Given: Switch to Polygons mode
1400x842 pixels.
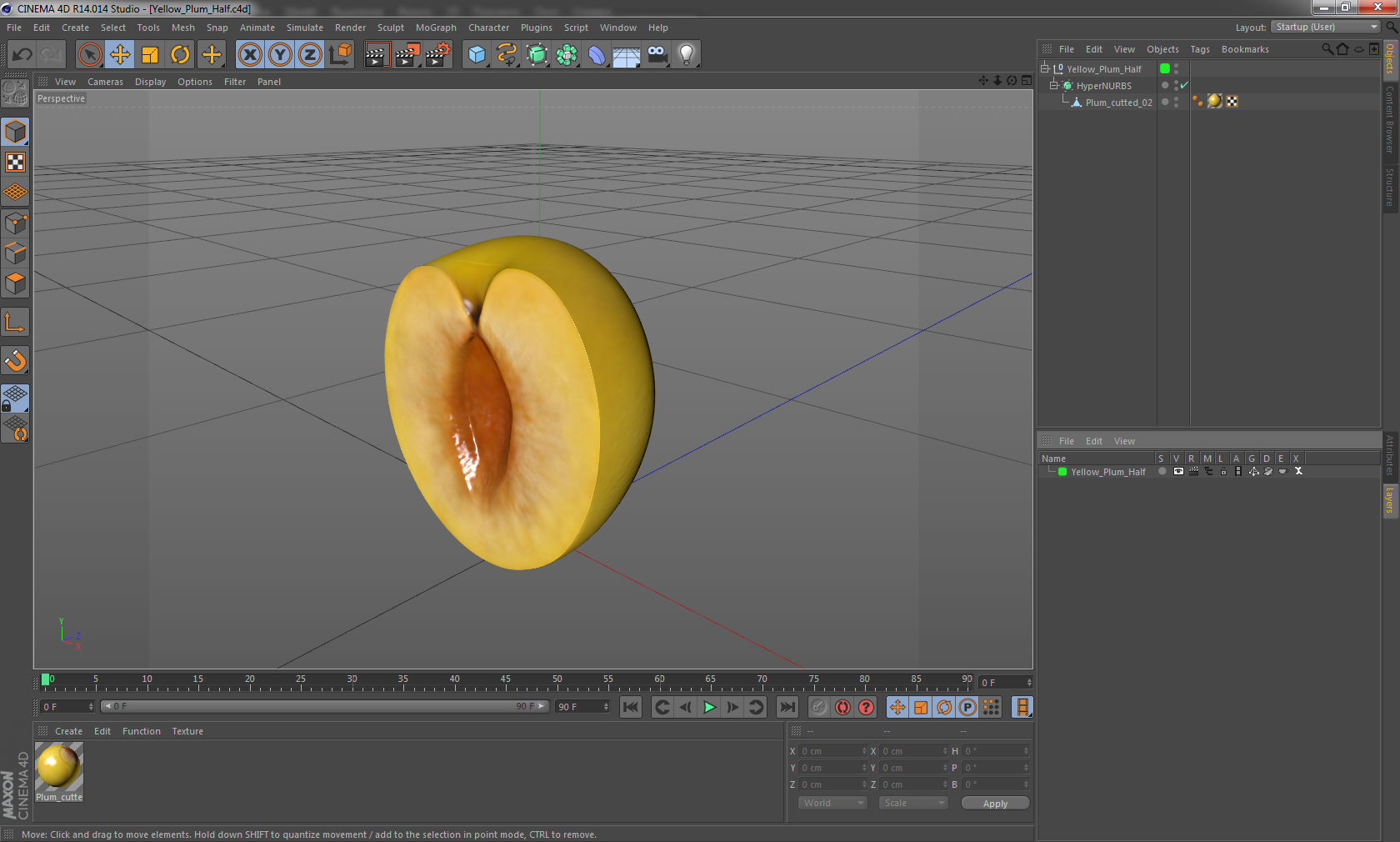Looking at the screenshot, I should 15,283.
